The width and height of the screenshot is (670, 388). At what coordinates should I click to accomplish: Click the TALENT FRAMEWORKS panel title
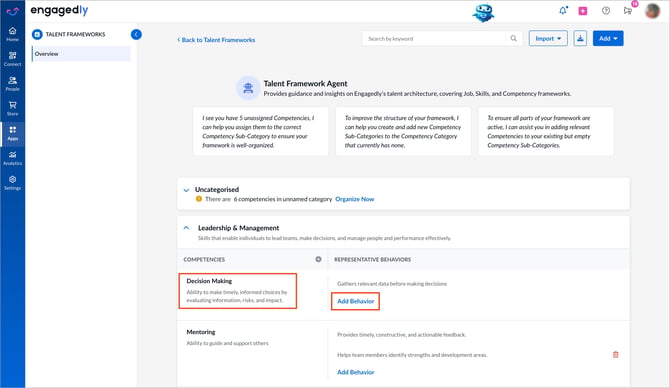[x=75, y=34]
